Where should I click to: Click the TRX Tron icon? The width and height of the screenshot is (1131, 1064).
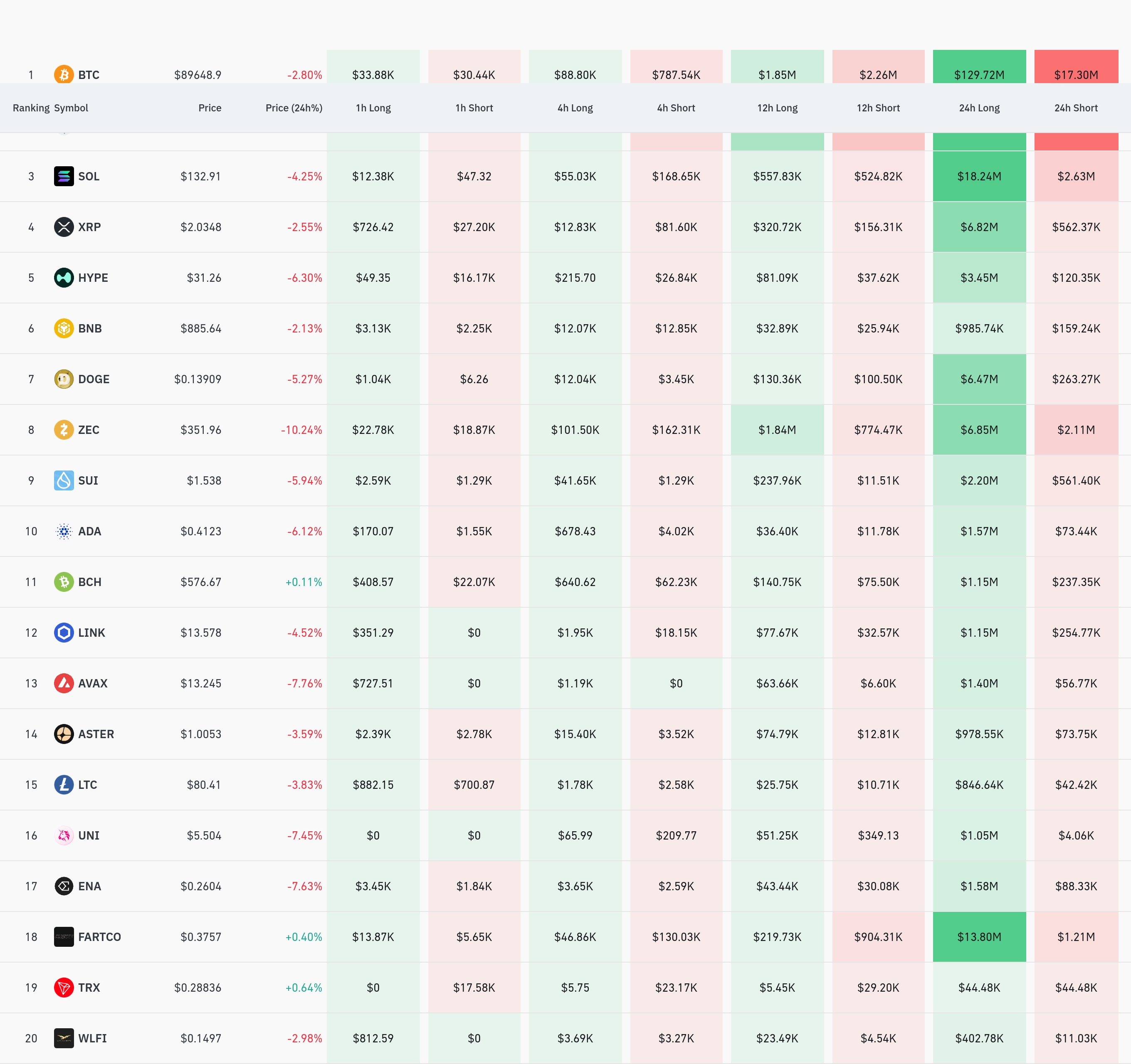point(64,987)
